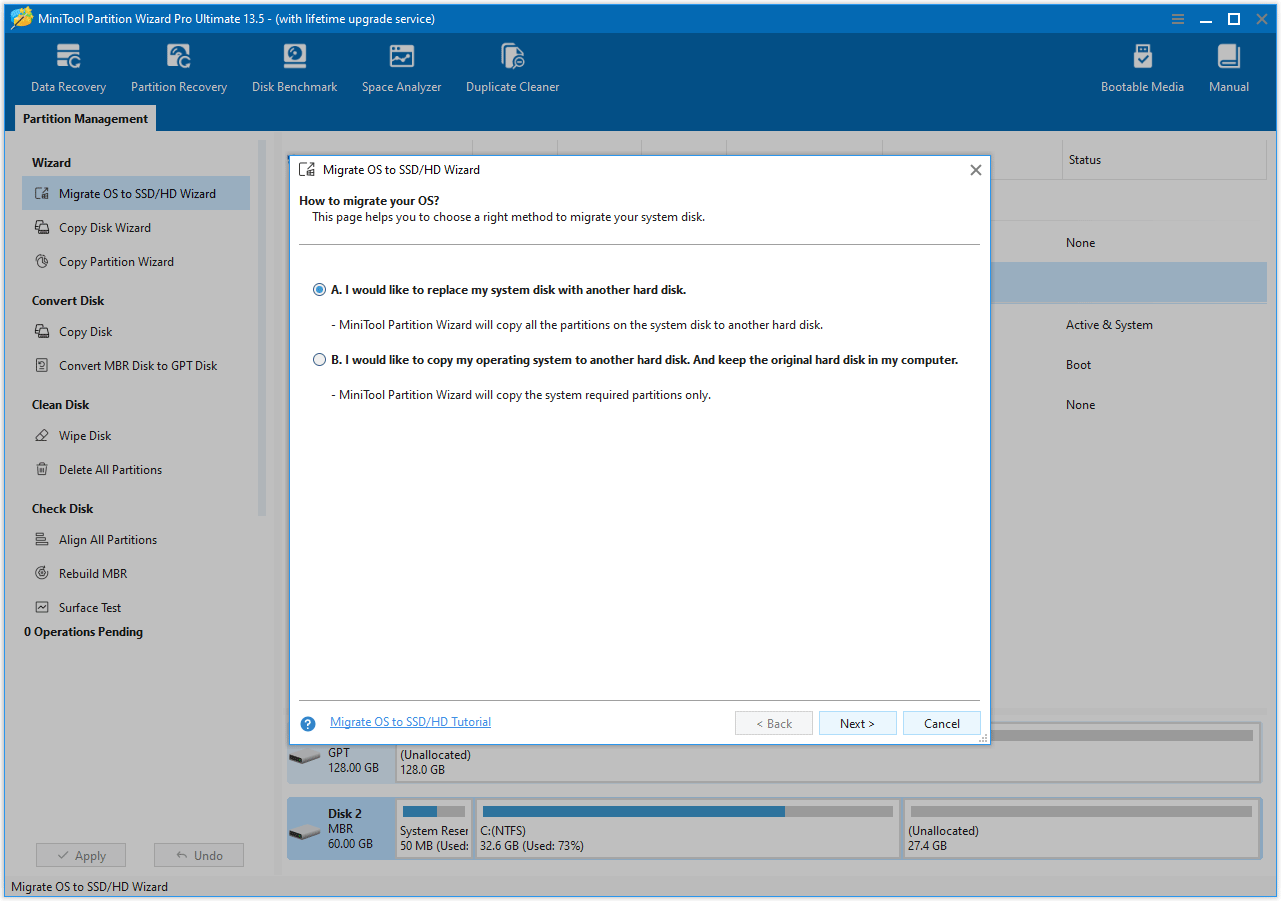The width and height of the screenshot is (1281, 902).
Task: Open Bootable Media creator
Action: coord(1142,66)
